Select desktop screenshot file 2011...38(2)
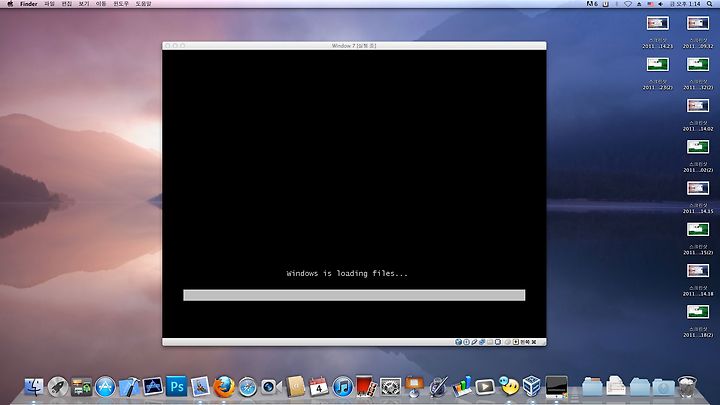Screen dimensions: 720x405 tap(698, 320)
